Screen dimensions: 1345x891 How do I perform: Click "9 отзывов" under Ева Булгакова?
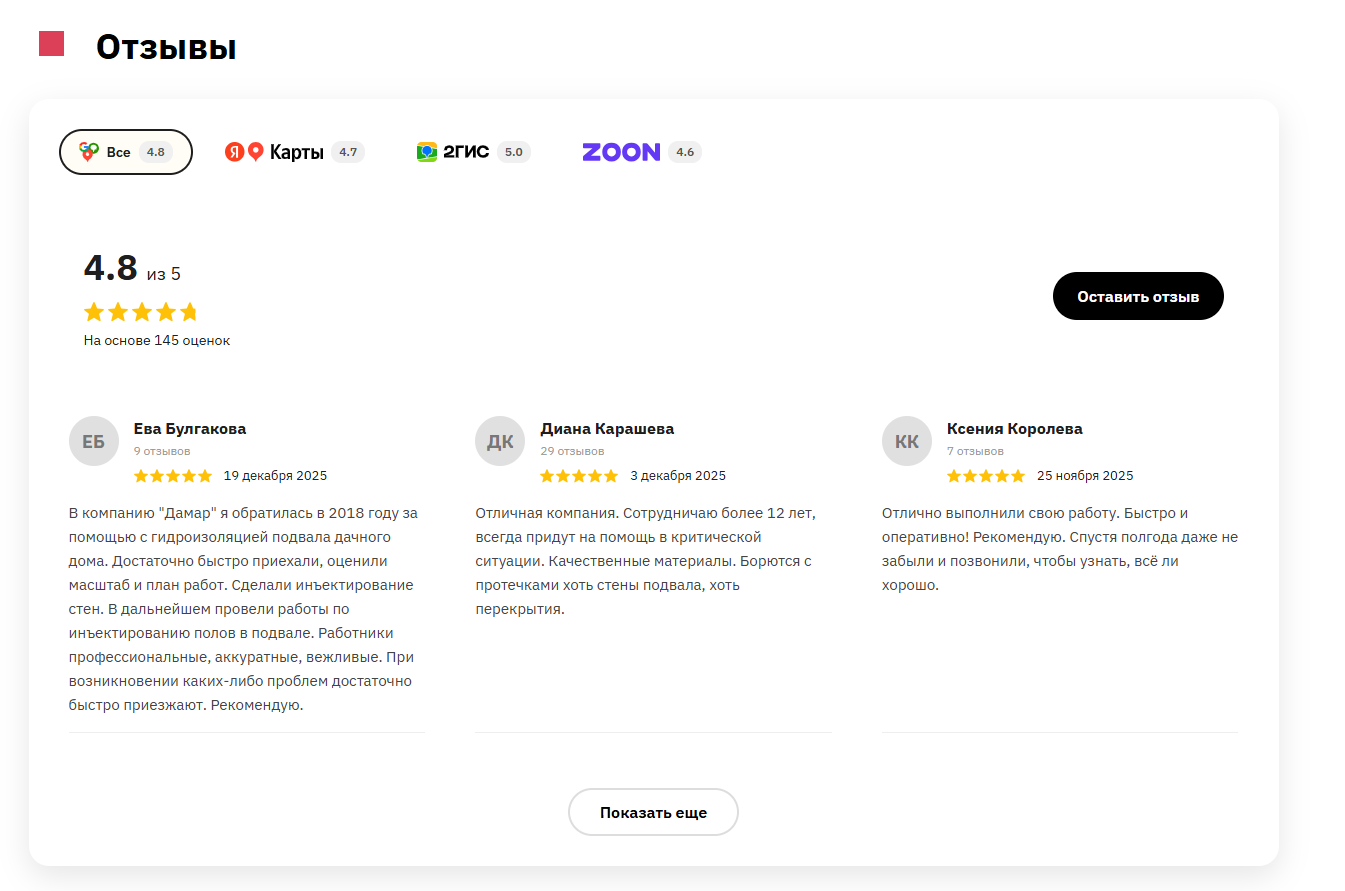(162, 452)
